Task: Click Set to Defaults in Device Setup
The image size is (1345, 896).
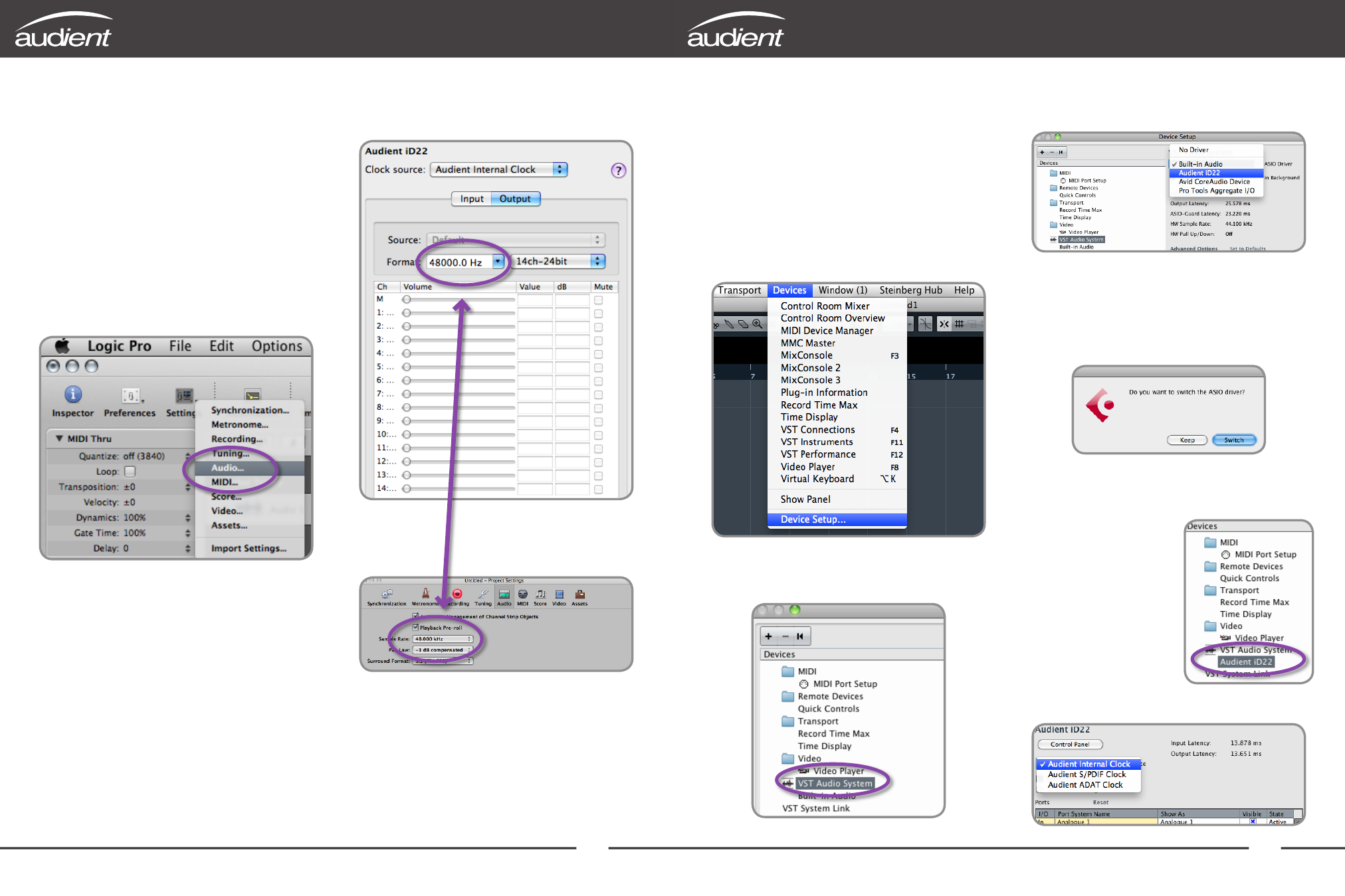Action: click(x=1247, y=248)
